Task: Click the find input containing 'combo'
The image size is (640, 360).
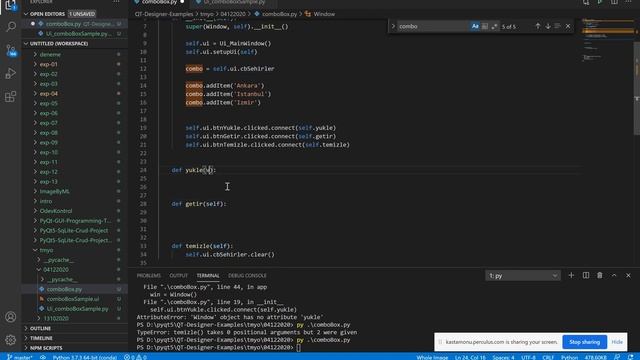Action: (433, 26)
